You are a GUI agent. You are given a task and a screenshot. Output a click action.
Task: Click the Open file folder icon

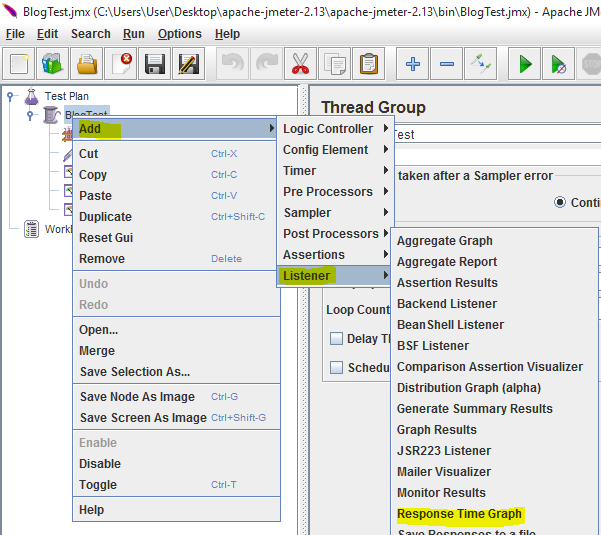pos(87,64)
